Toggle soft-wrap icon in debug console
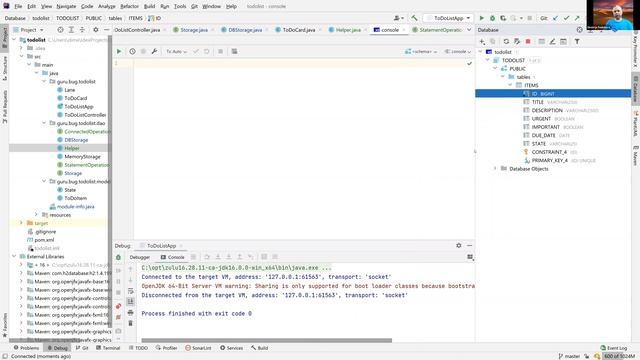The height and width of the screenshot is (360, 640). (x=130, y=291)
